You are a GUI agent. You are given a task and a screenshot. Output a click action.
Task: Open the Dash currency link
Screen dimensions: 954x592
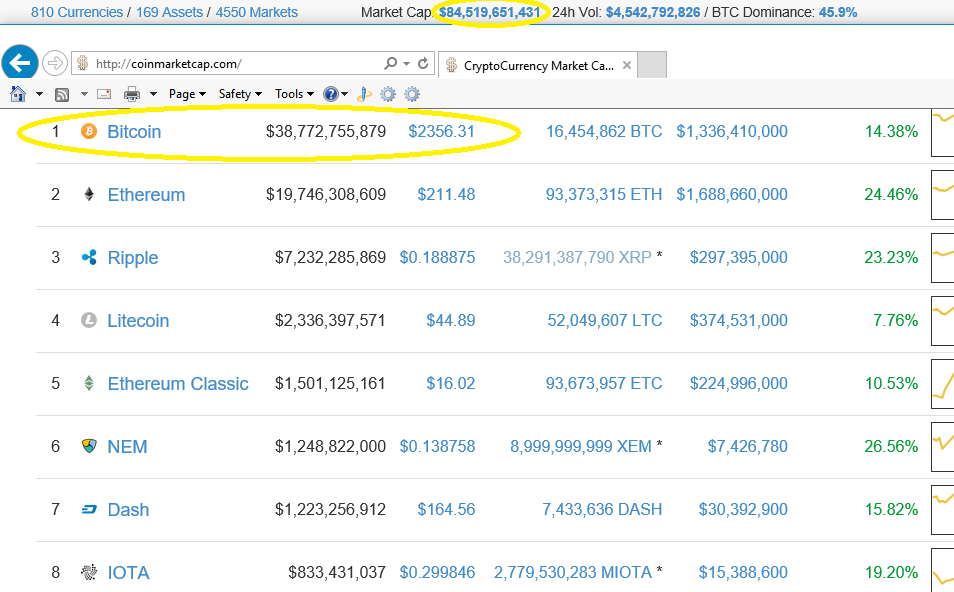128,510
